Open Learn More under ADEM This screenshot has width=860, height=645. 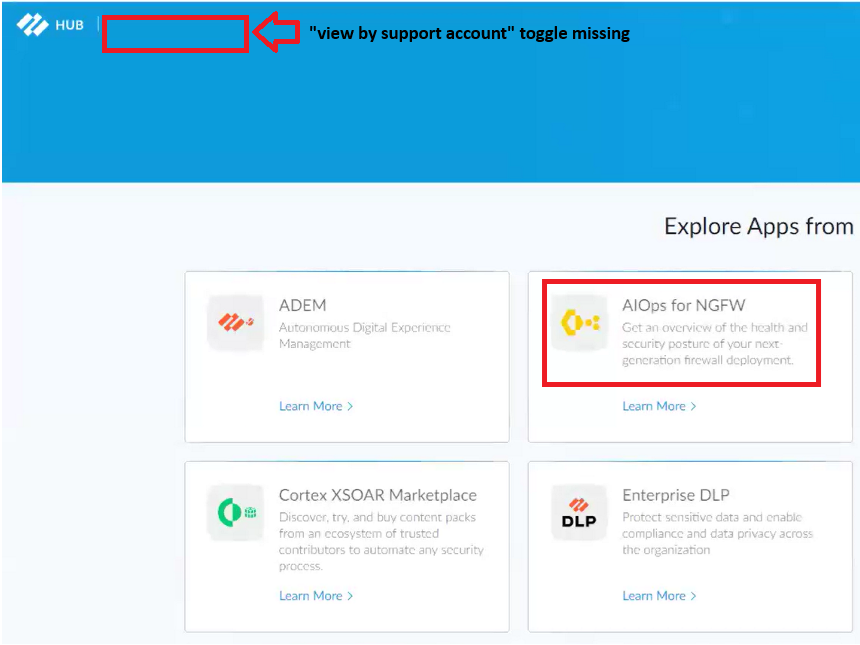click(314, 406)
